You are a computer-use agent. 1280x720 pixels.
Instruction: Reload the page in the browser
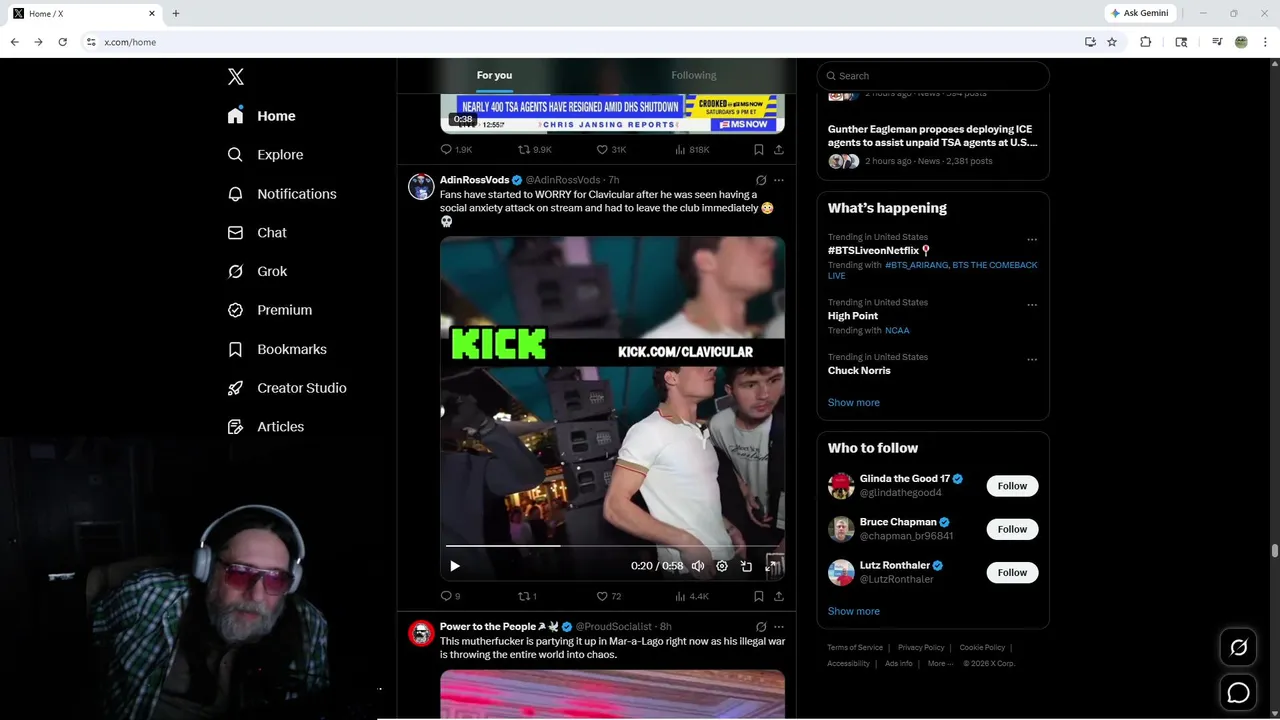click(x=63, y=42)
